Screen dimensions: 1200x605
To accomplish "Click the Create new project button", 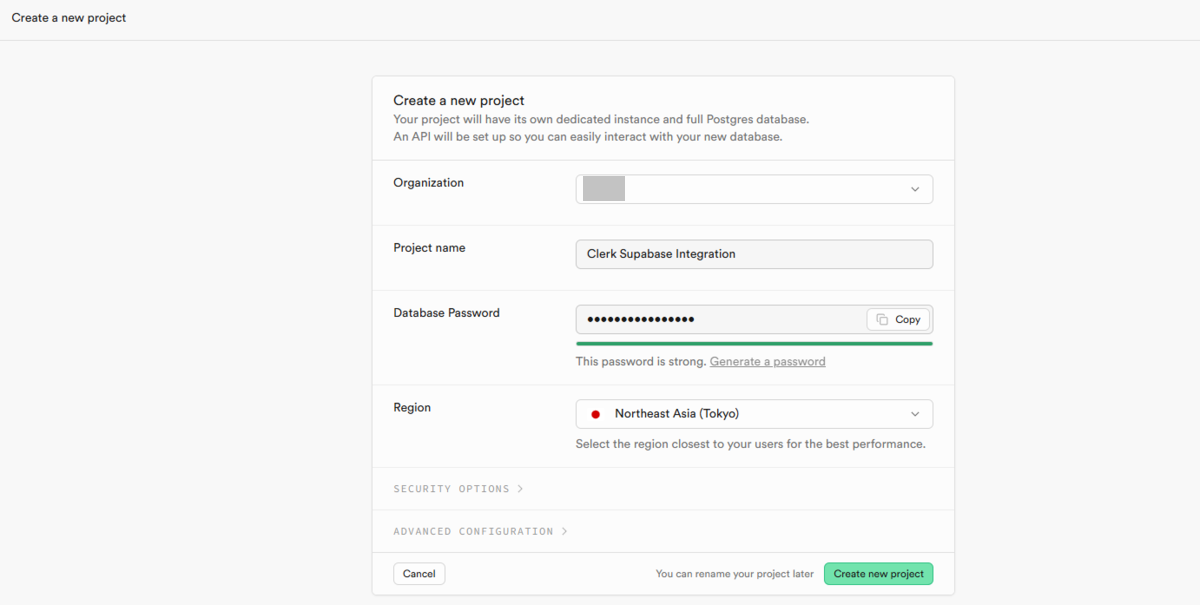I will point(878,574).
